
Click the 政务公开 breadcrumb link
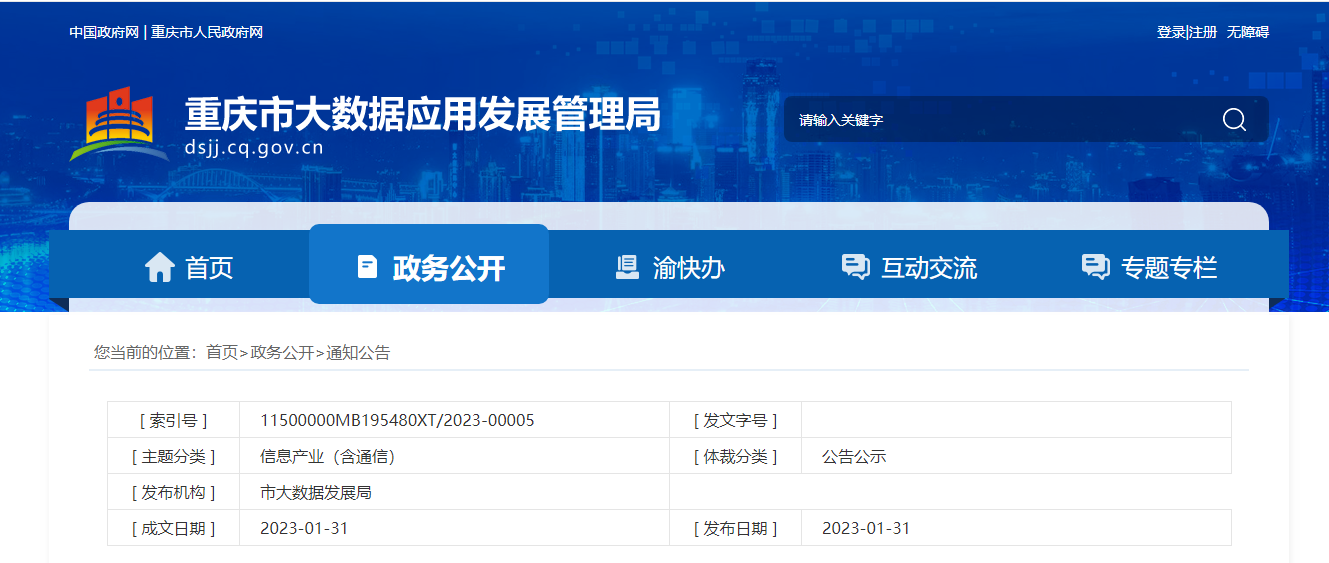coord(282,352)
